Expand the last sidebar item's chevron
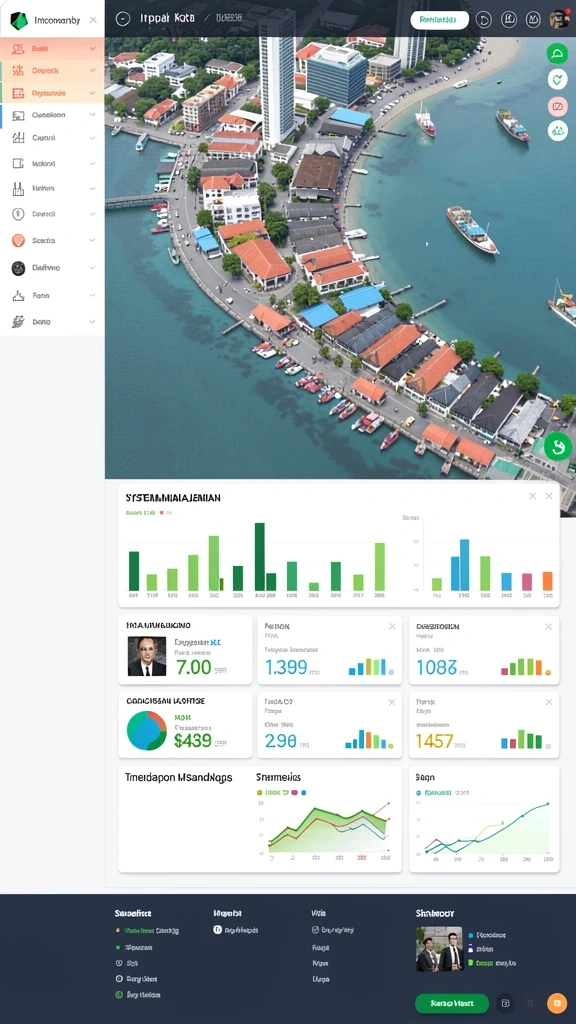The width and height of the screenshot is (576, 1024). pos(92,322)
